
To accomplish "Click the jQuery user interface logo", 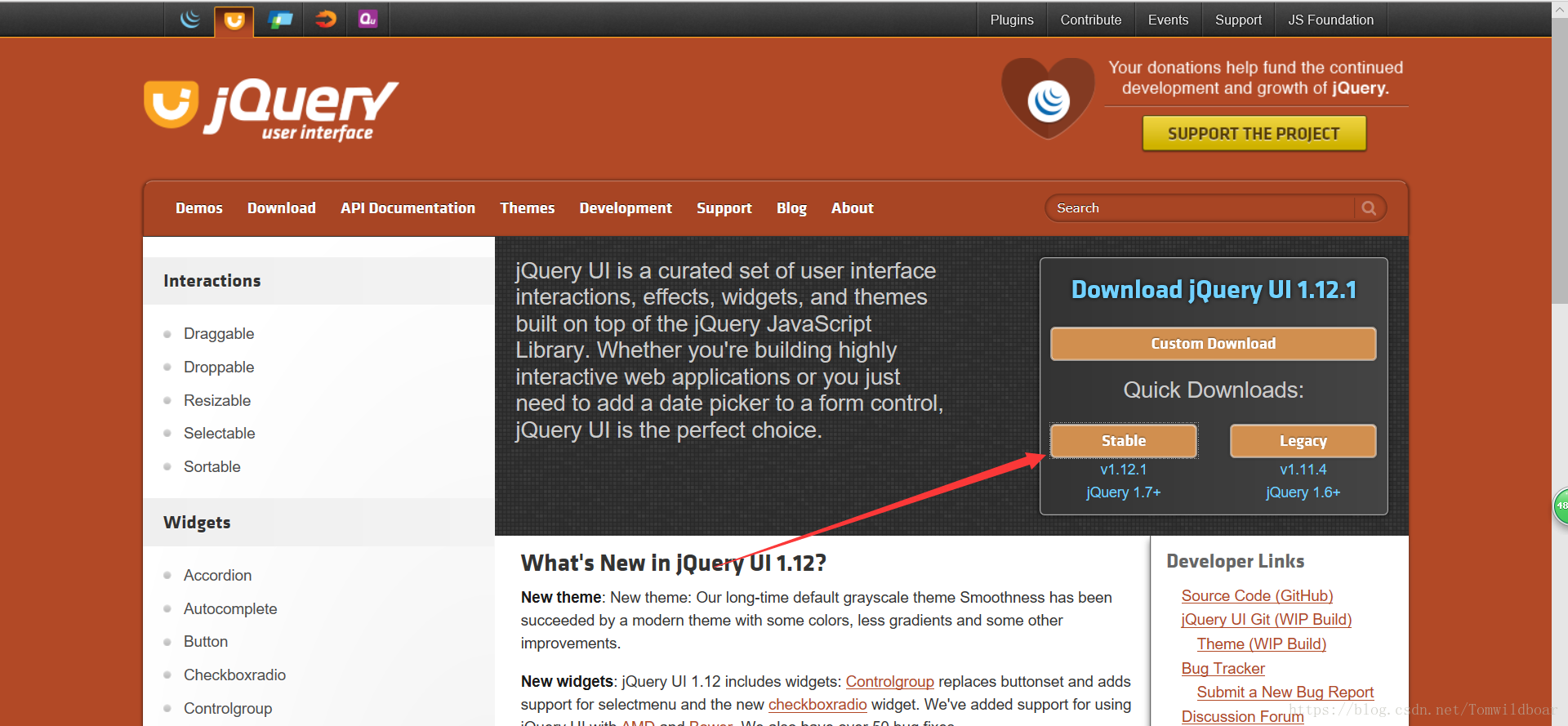I will 271,110.
